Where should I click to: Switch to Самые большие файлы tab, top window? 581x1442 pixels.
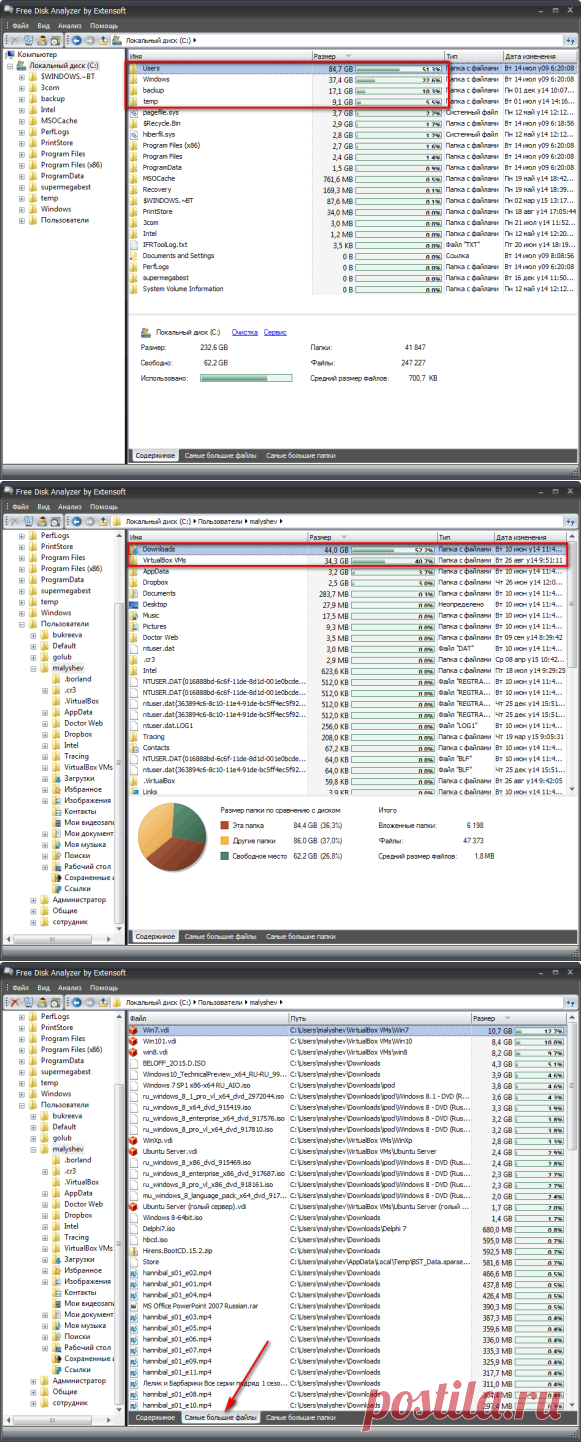219,456
